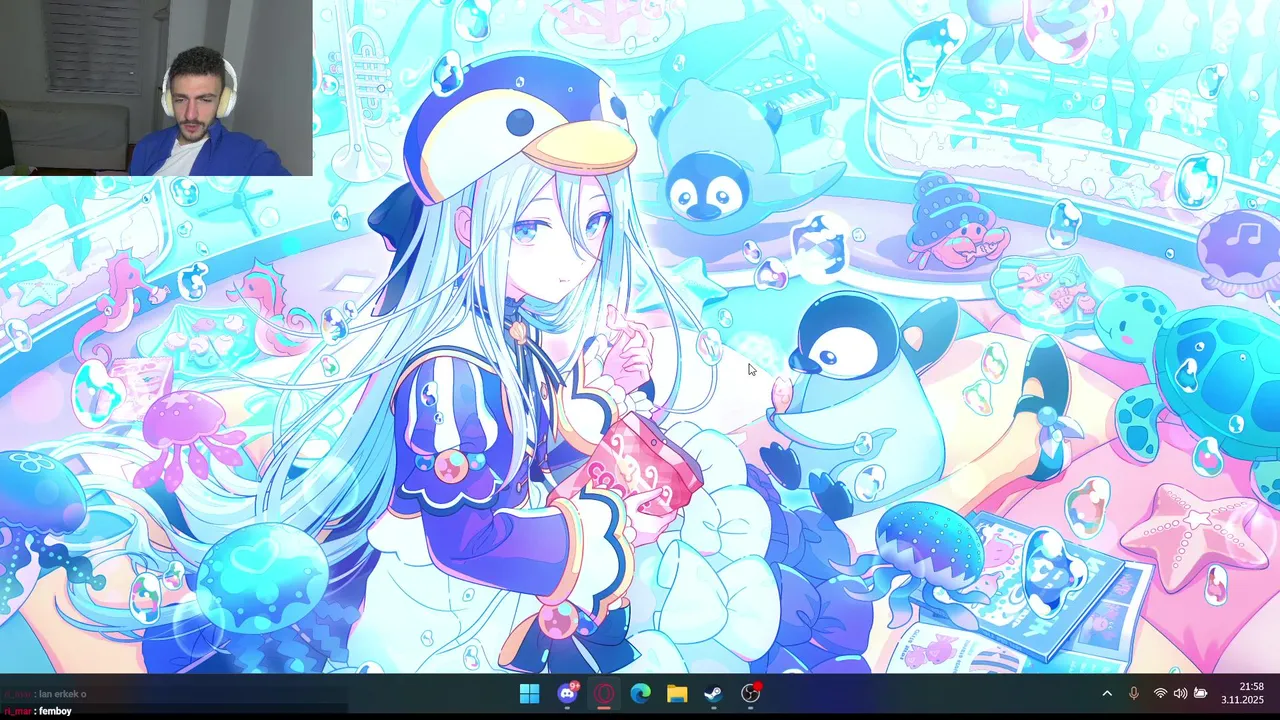Click the microphone tray icon
1280x720 pixels.
coord(1134,693)
